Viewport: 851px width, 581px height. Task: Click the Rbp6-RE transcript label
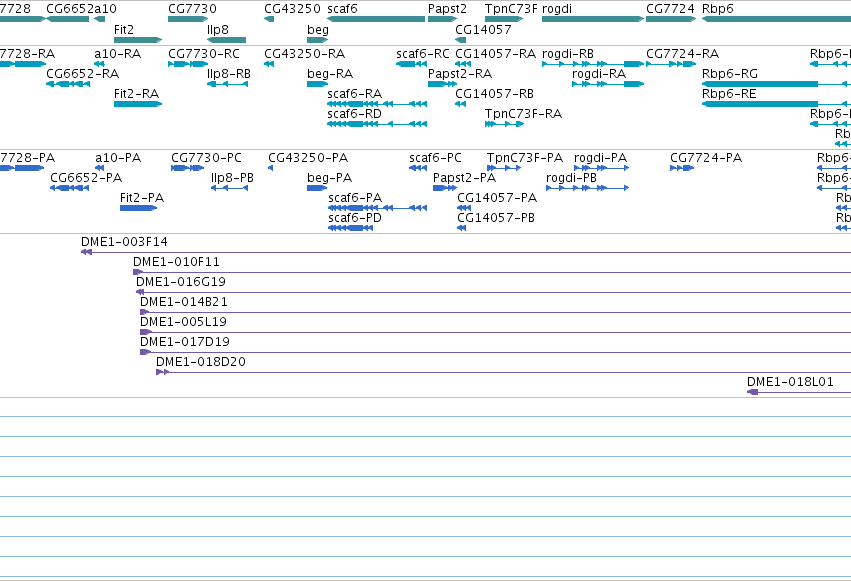[x=729, y=94]
